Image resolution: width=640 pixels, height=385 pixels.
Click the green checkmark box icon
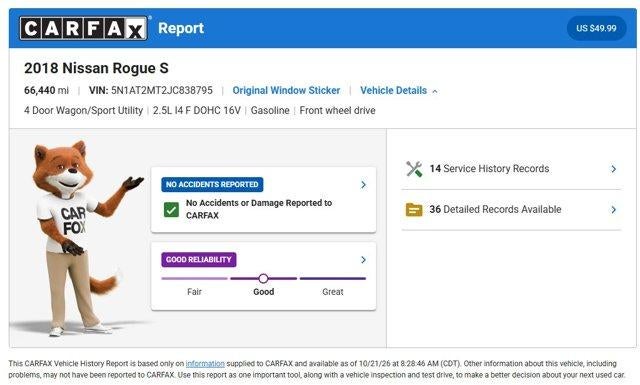click(171, 210)
